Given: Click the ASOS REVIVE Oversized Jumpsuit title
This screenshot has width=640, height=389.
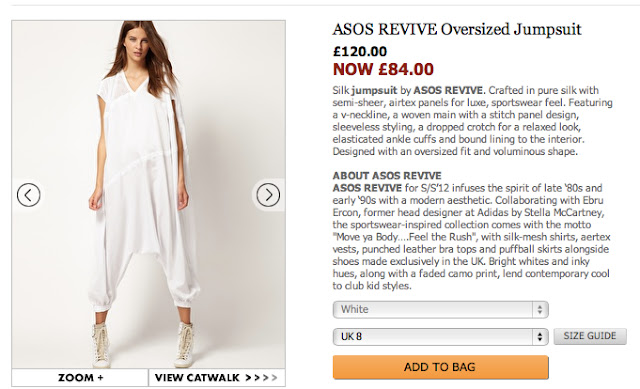Looking at the screenshot, I should click(x=457, y=30).
